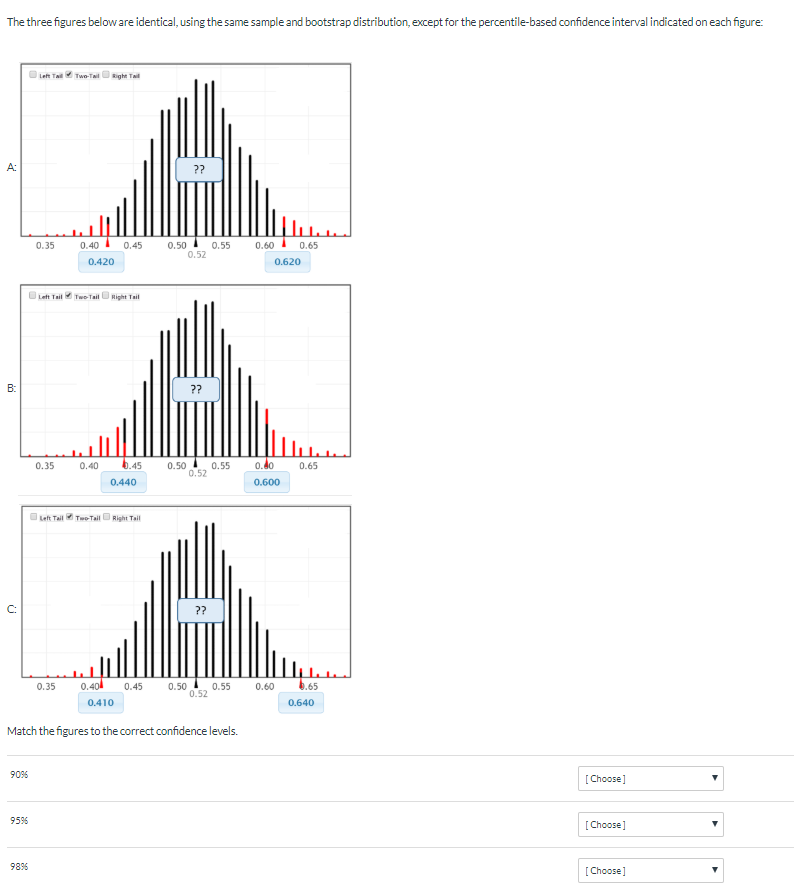
Task: Open the 95% confidence level dropdown
Action: pyautogui.click(x=650, y=825)
